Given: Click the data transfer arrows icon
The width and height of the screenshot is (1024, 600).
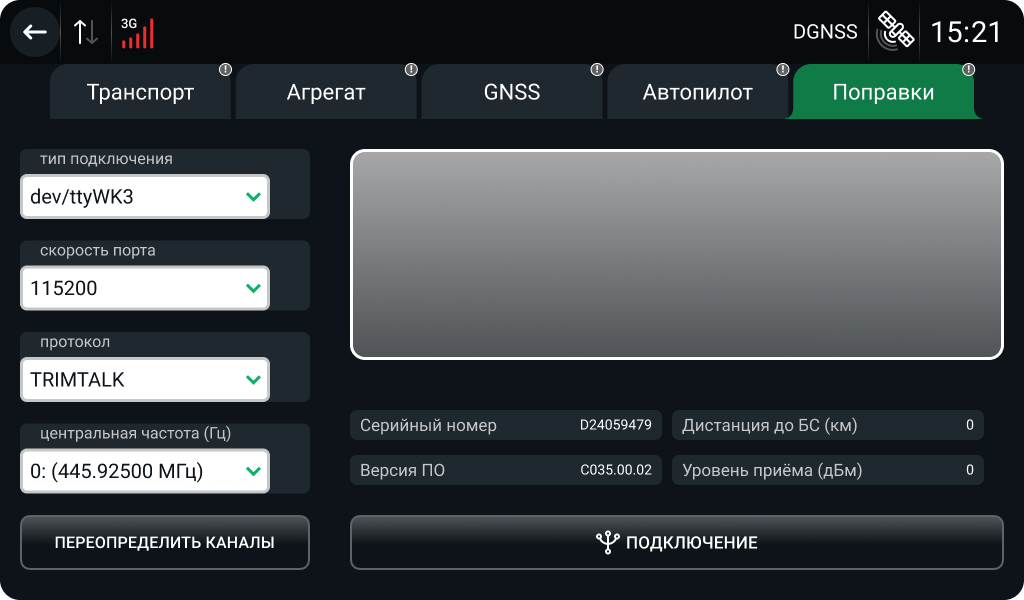Looking at the screenshot, I should [86, 32].
